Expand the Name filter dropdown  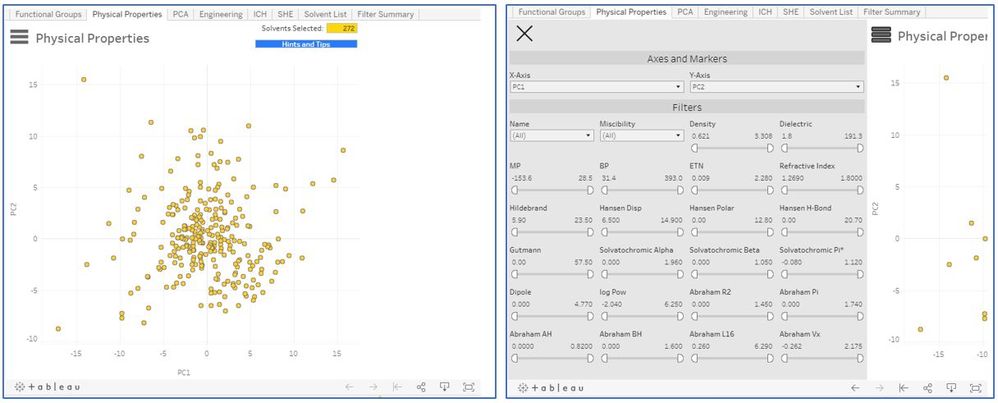(551, 135)
